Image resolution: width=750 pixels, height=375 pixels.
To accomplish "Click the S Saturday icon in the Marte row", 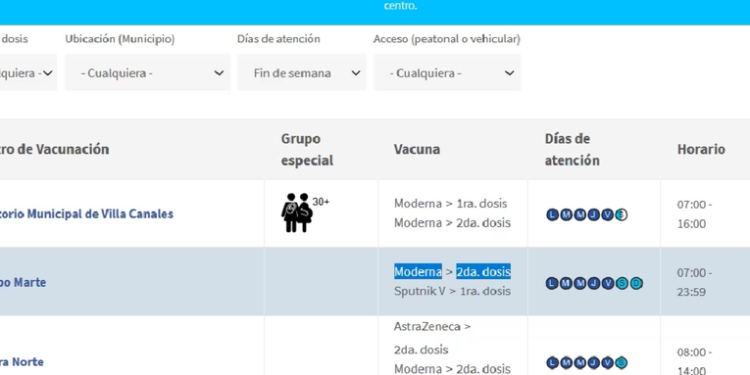I will (x=622, y=284).
